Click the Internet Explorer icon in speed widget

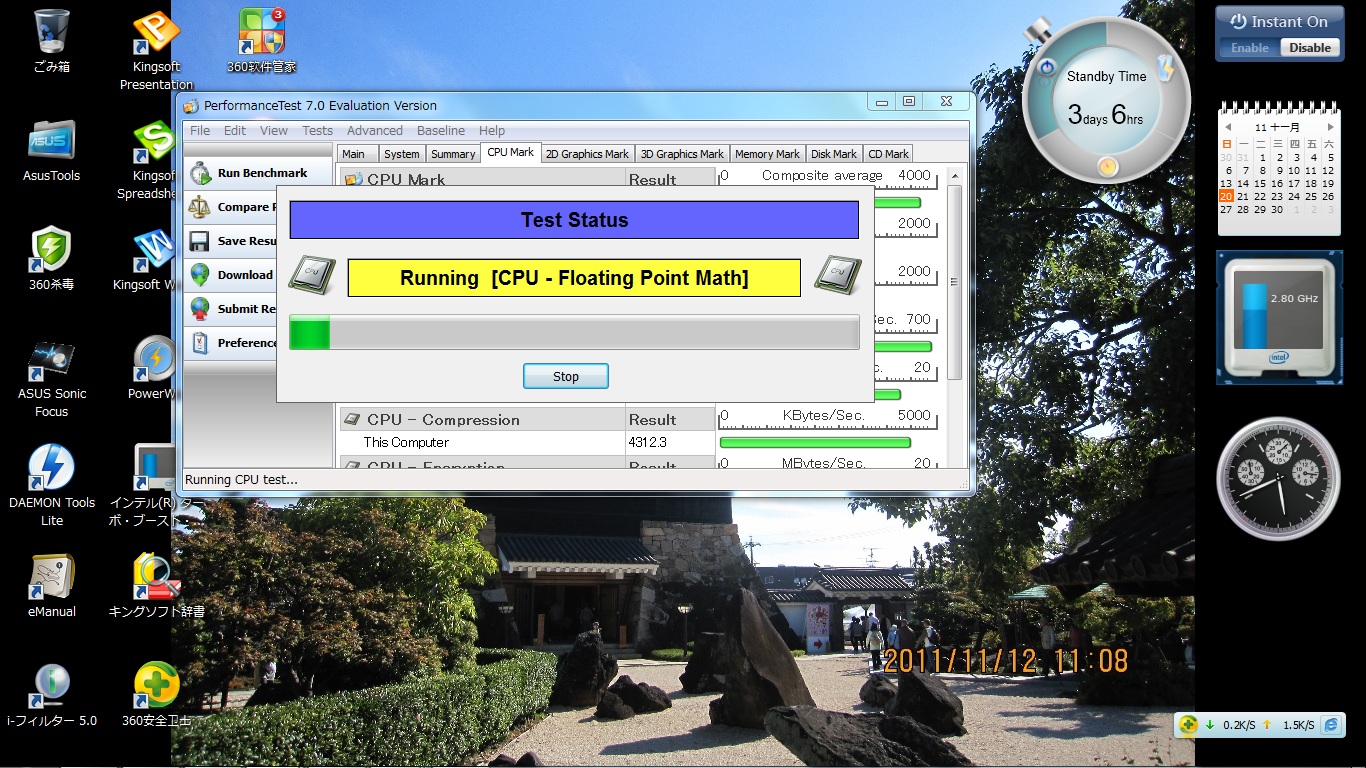pyautogui.click(x=1331, y=725)
